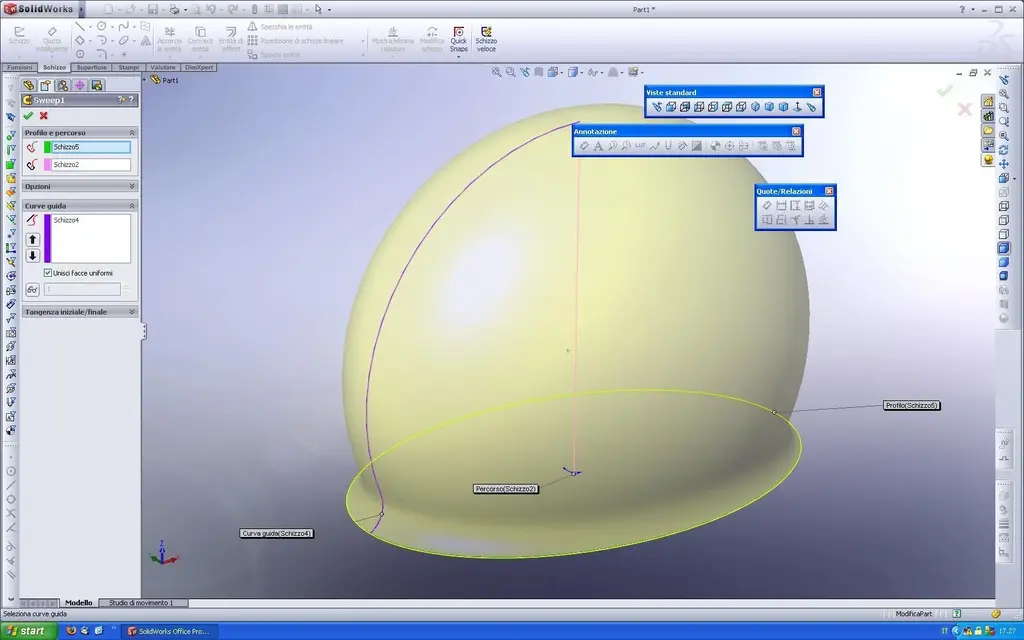
Task: Click the Curva guida(Schizzo4) callout label
Action: [277, 534]
